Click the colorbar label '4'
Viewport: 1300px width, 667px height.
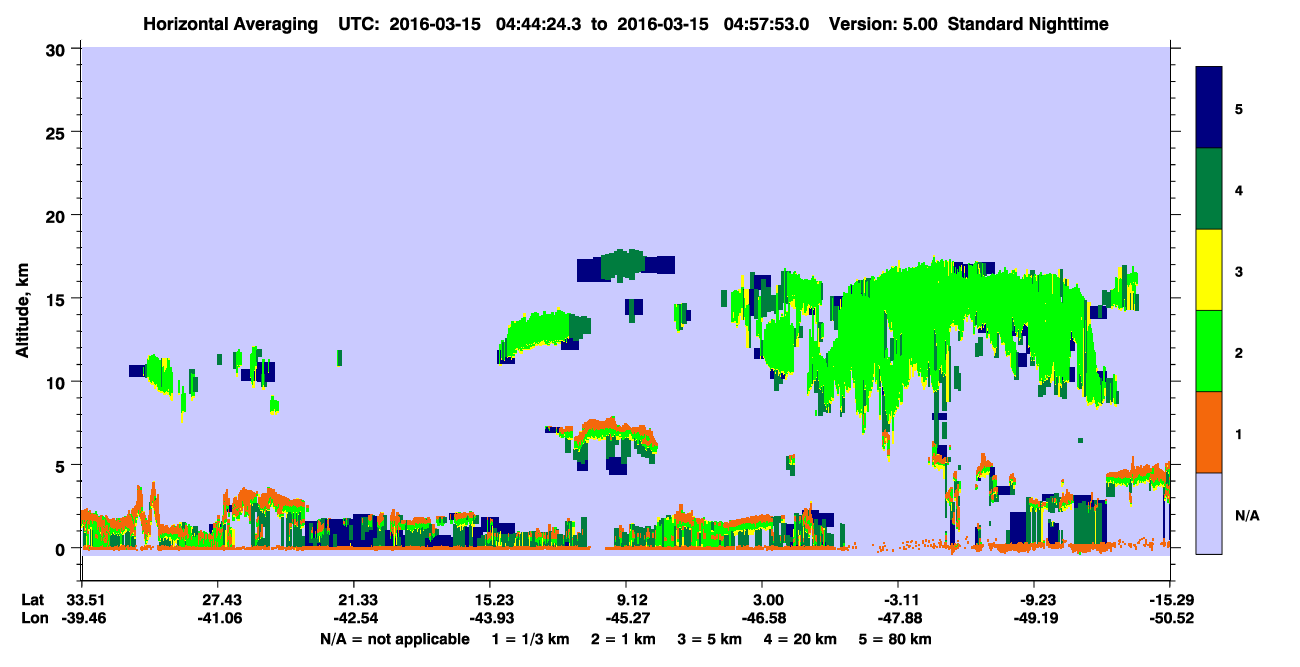pos(1239,189)
